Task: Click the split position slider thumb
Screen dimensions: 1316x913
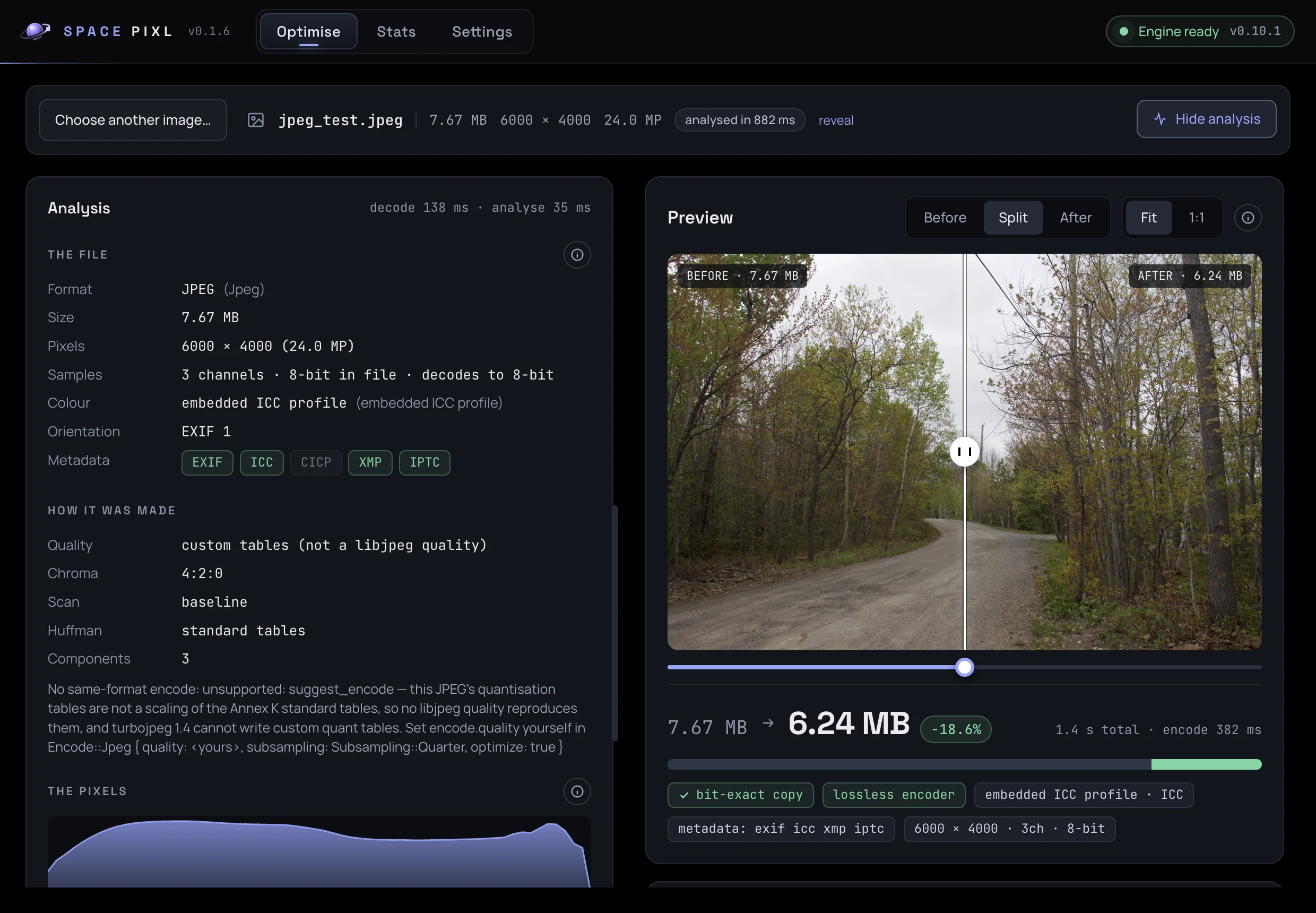Action: point(964,667)
